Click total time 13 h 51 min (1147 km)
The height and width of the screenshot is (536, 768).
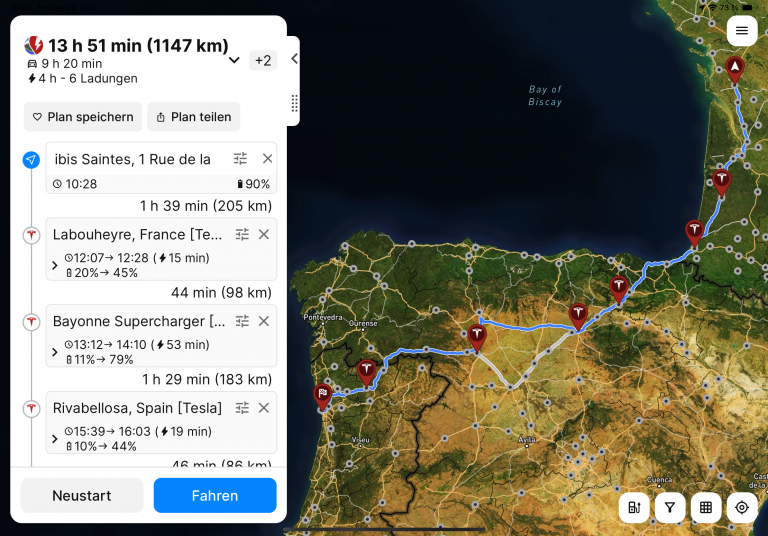pos(138,46)
